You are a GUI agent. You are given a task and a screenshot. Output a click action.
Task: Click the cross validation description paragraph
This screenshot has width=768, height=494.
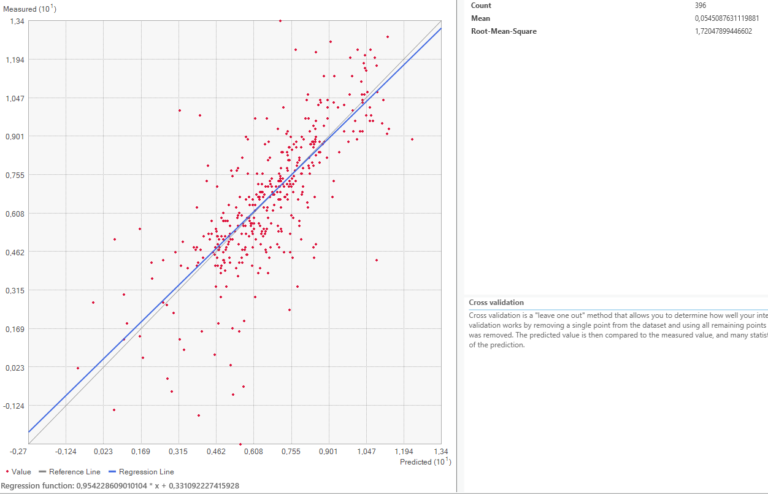[617, 330]
